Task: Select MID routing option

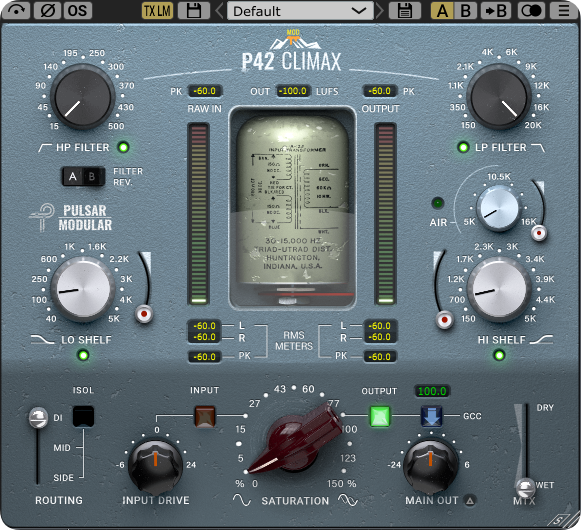Action: pos(62,448)
